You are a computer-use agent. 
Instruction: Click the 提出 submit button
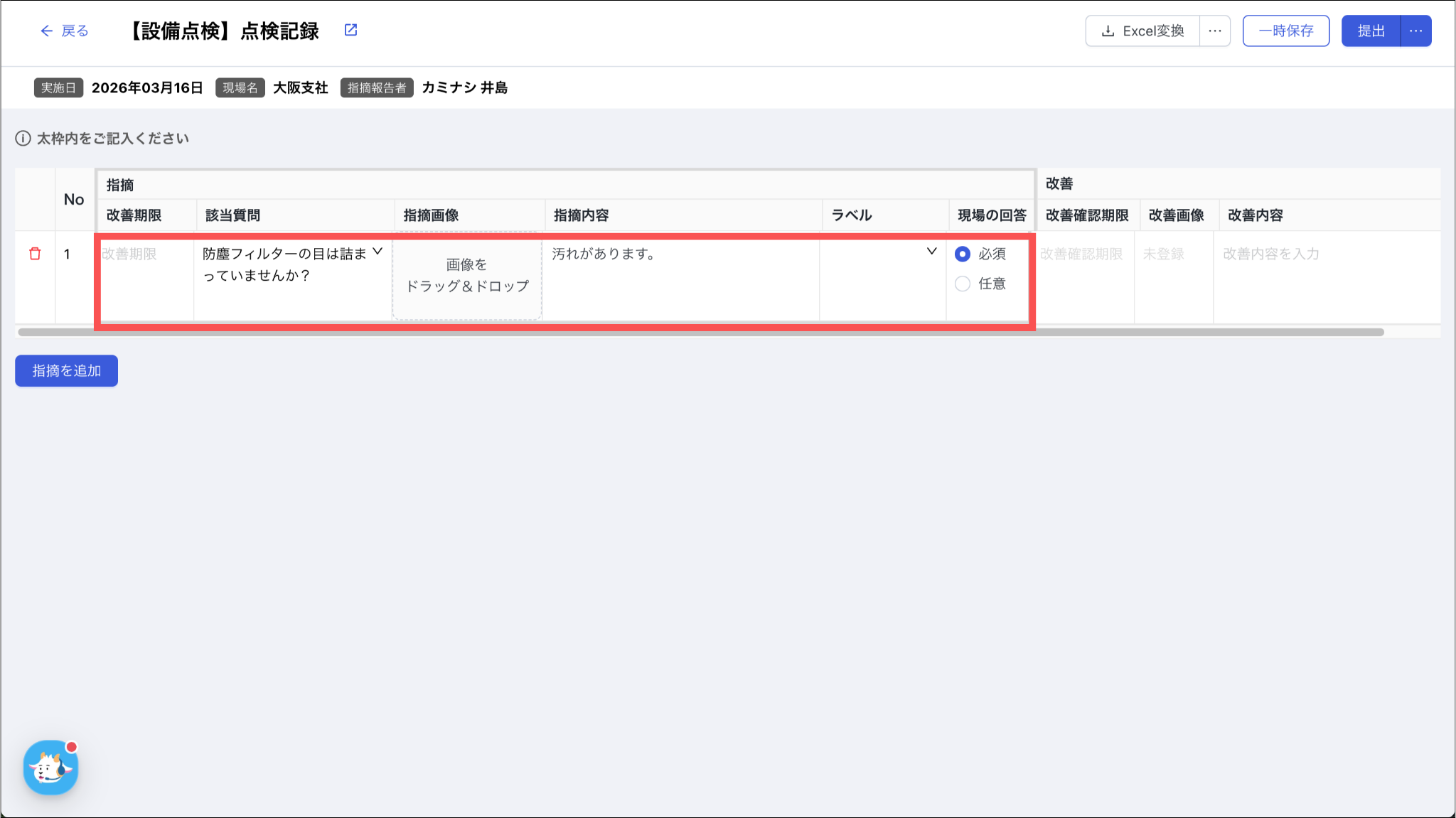point(1371,31)
